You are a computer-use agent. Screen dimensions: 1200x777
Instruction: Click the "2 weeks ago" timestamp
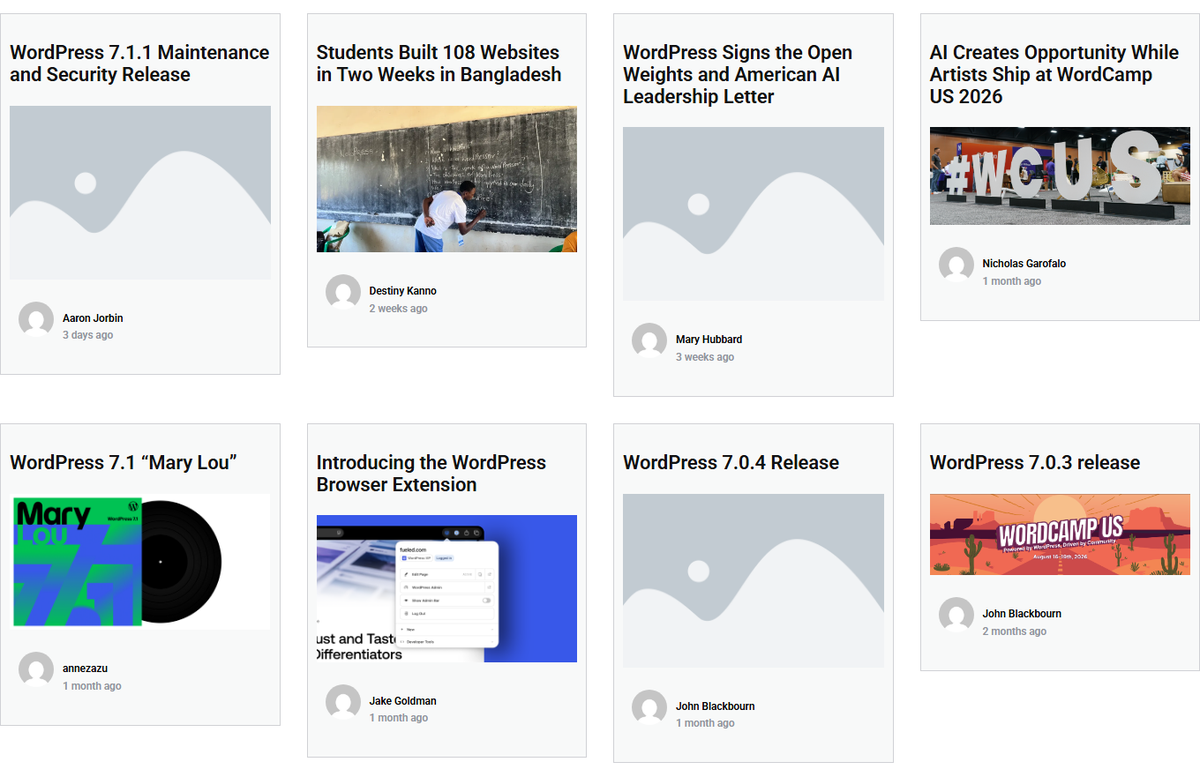pos(398,308)
